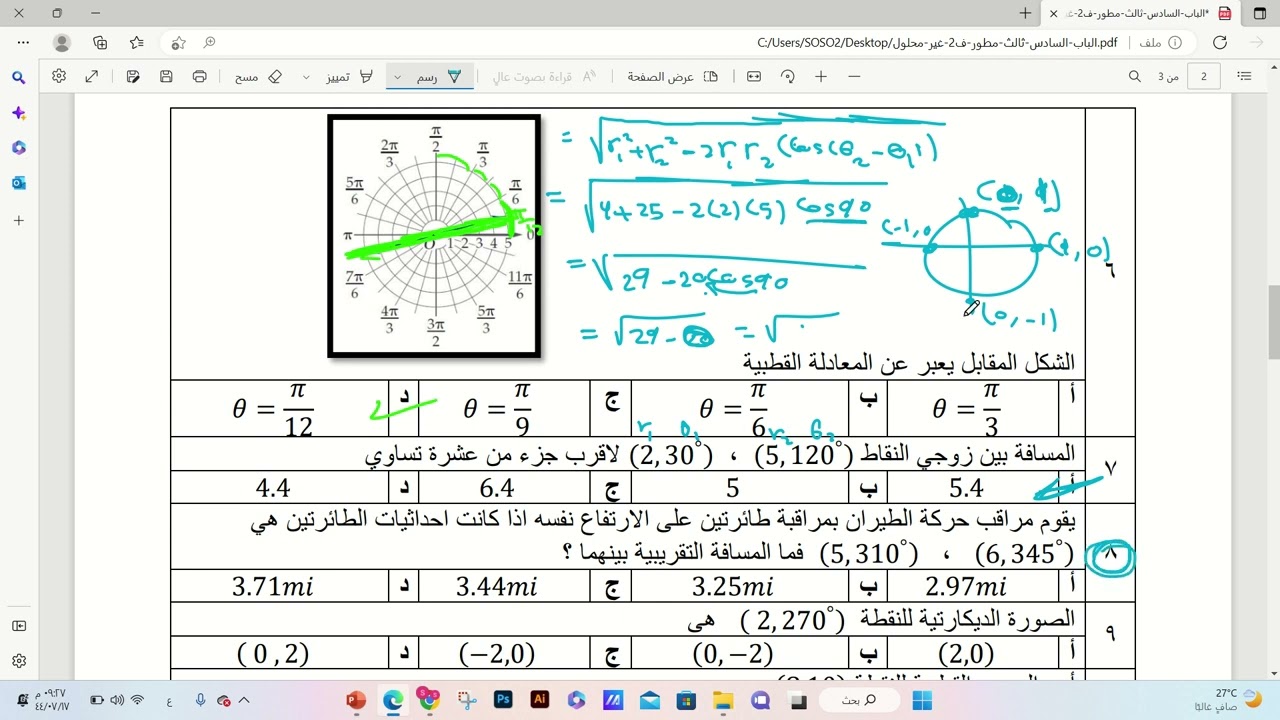Select the erase (مسح) tool

click(x=259, y=76)
